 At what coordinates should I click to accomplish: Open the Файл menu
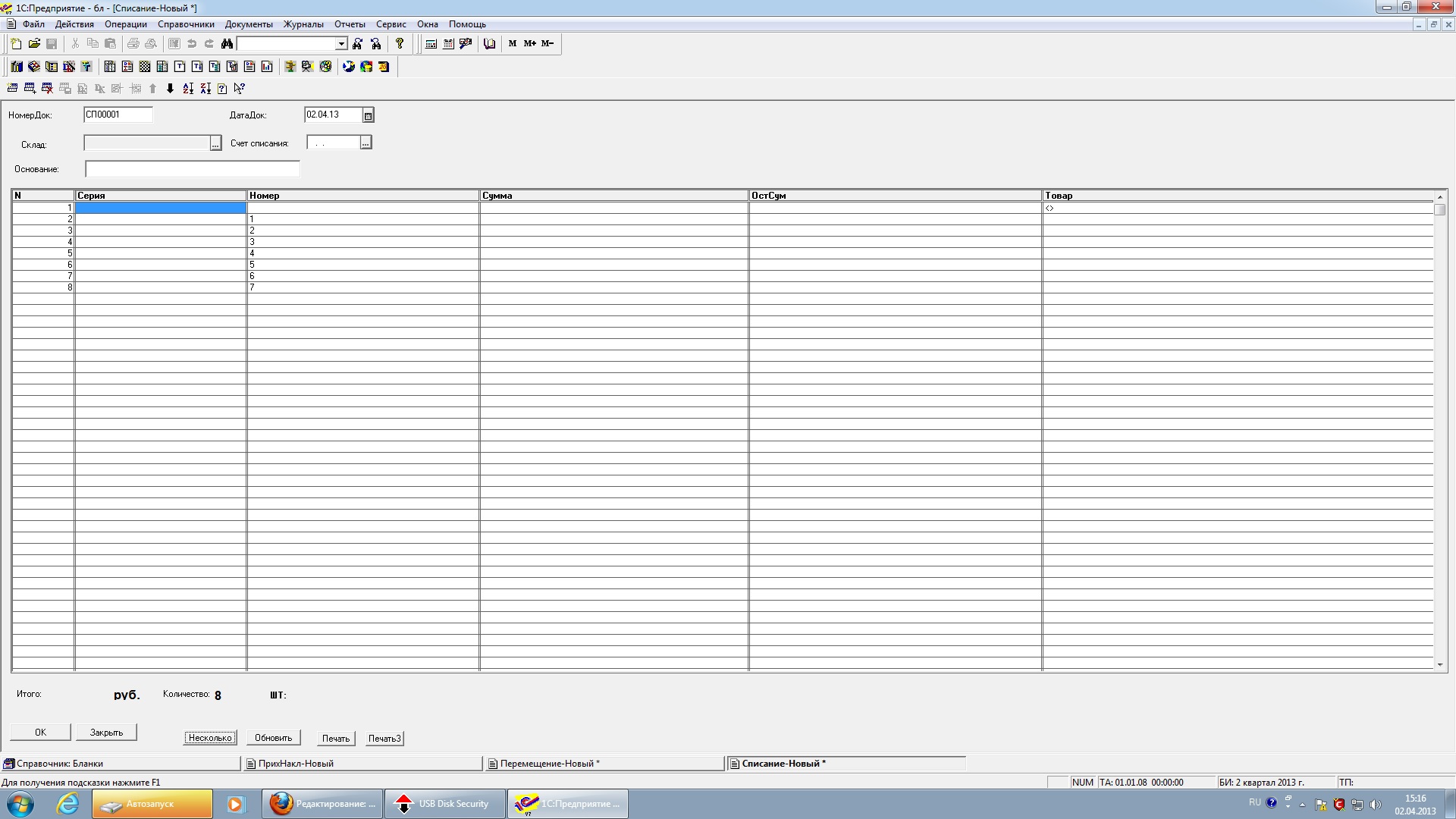pyautogui.click(x=33, y=24)
